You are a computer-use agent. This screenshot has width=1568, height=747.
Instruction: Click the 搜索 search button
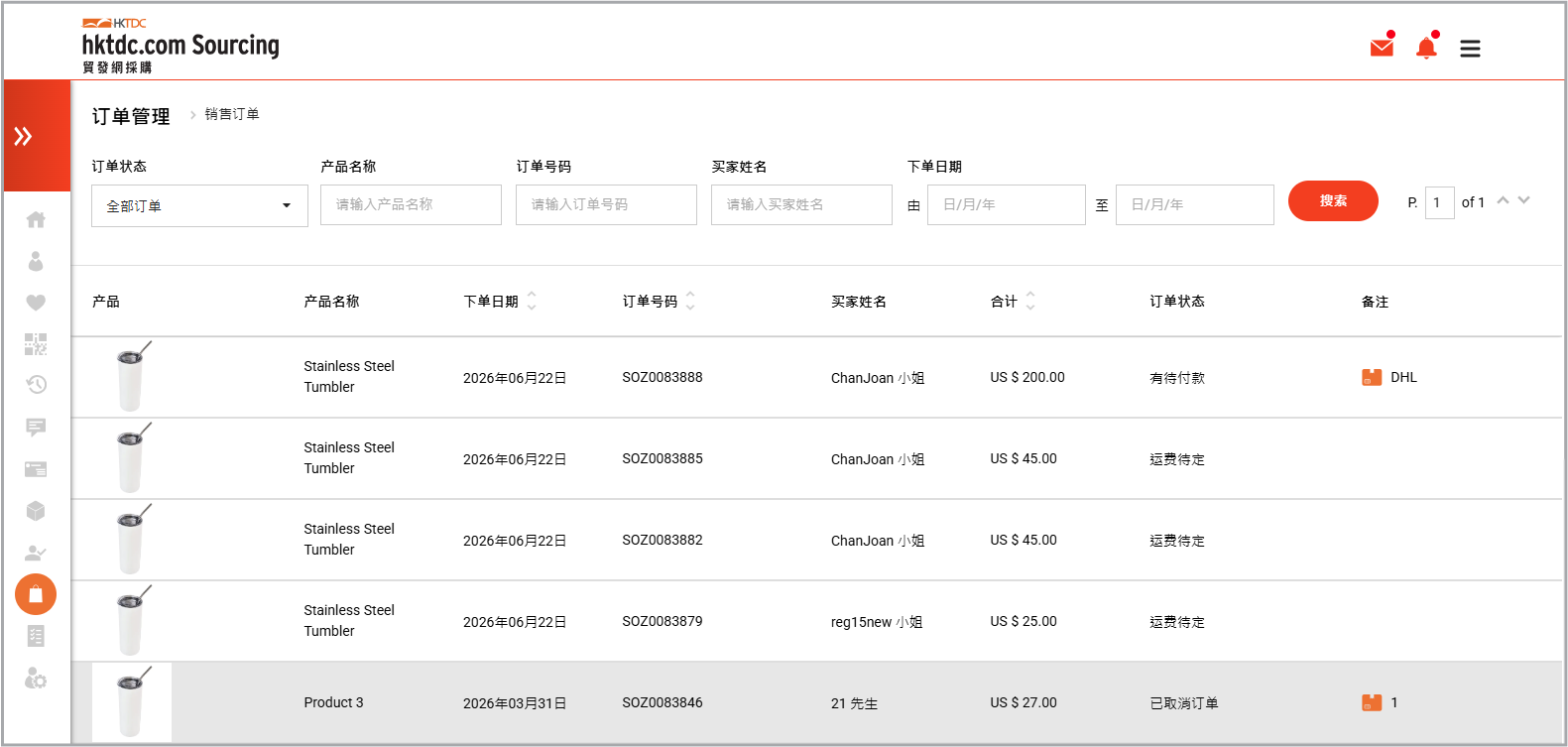point(1333,200)
